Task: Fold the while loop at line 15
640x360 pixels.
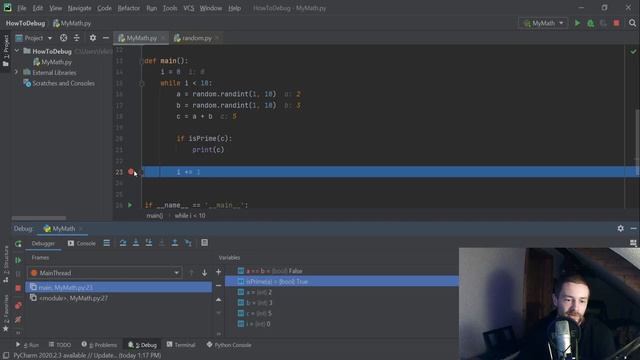Action: coord(142,83)
